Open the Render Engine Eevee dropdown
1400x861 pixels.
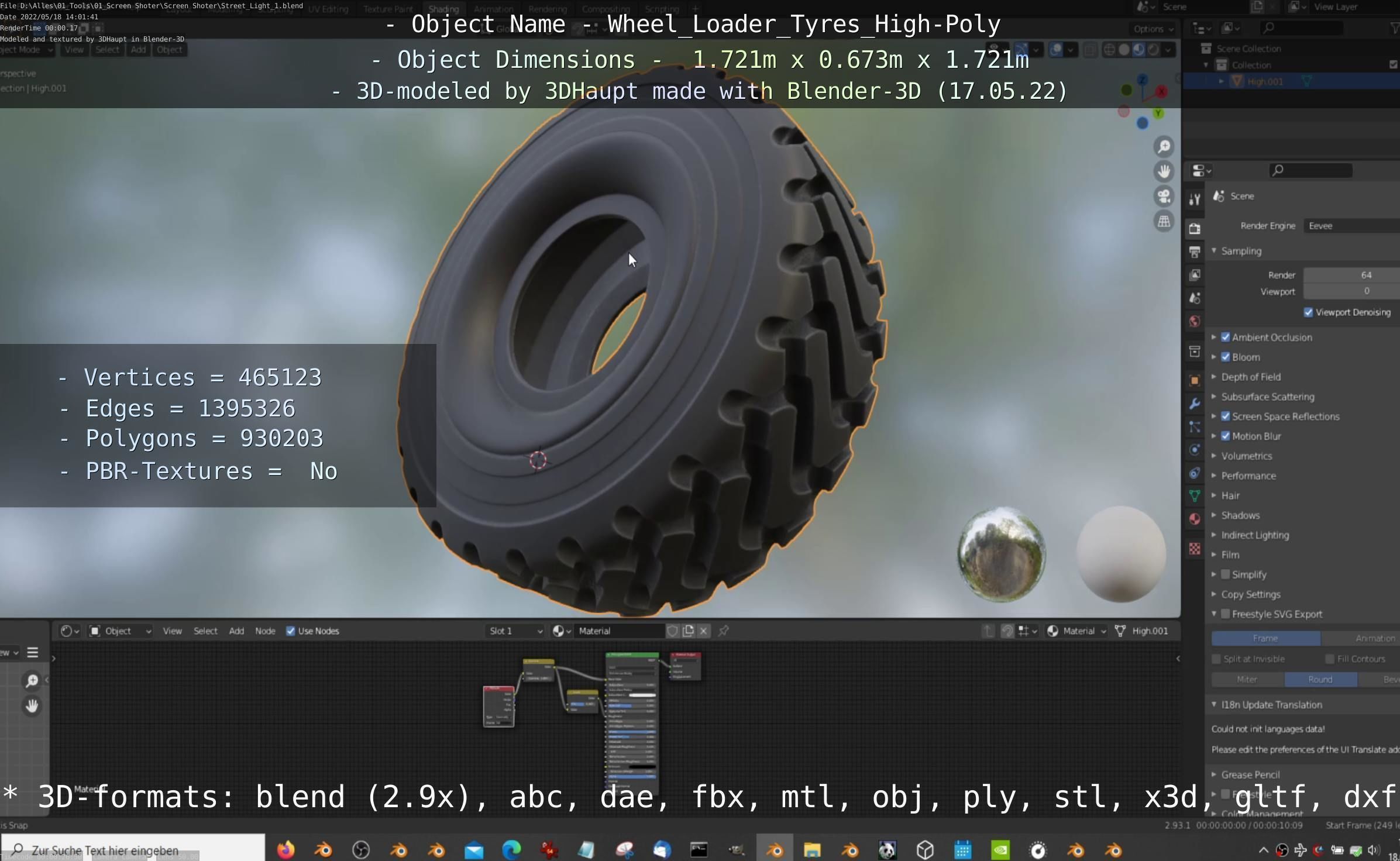coord(1351,226)
